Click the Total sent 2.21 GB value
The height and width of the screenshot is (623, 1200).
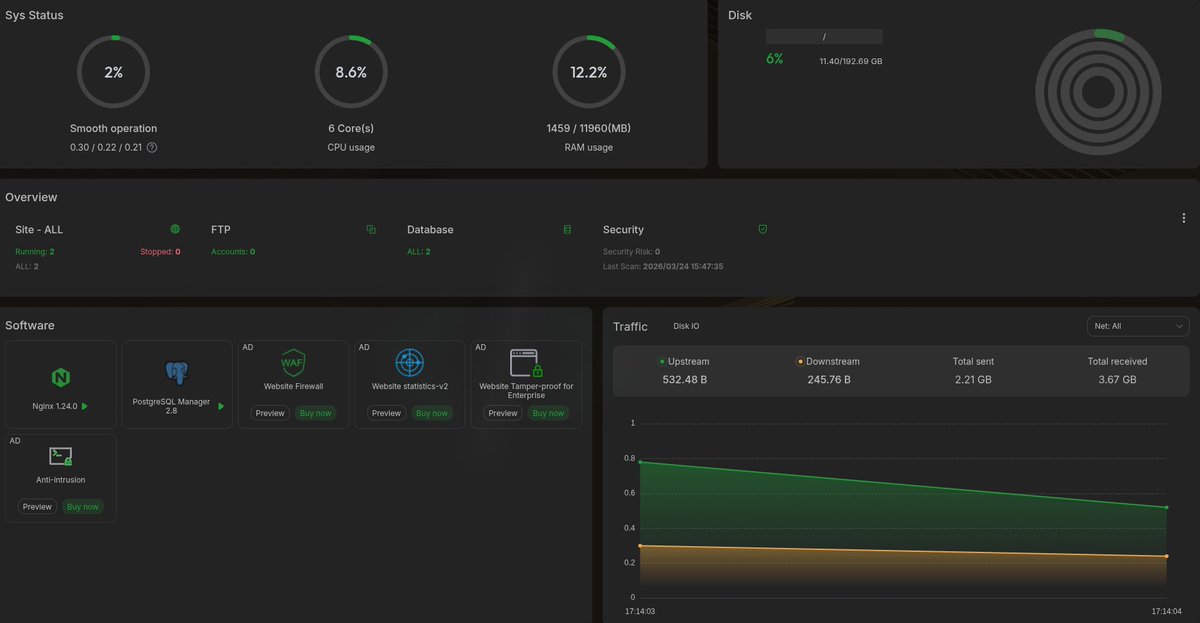[x=973, y=380]
